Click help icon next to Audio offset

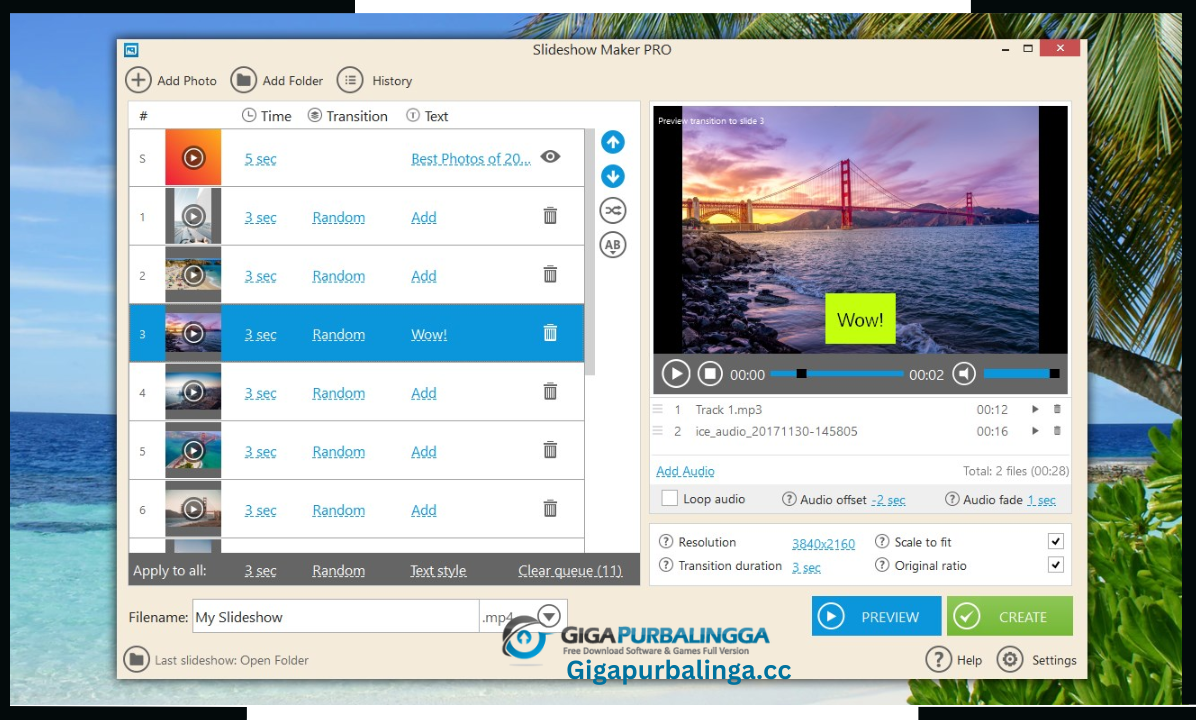pos(789,499)
